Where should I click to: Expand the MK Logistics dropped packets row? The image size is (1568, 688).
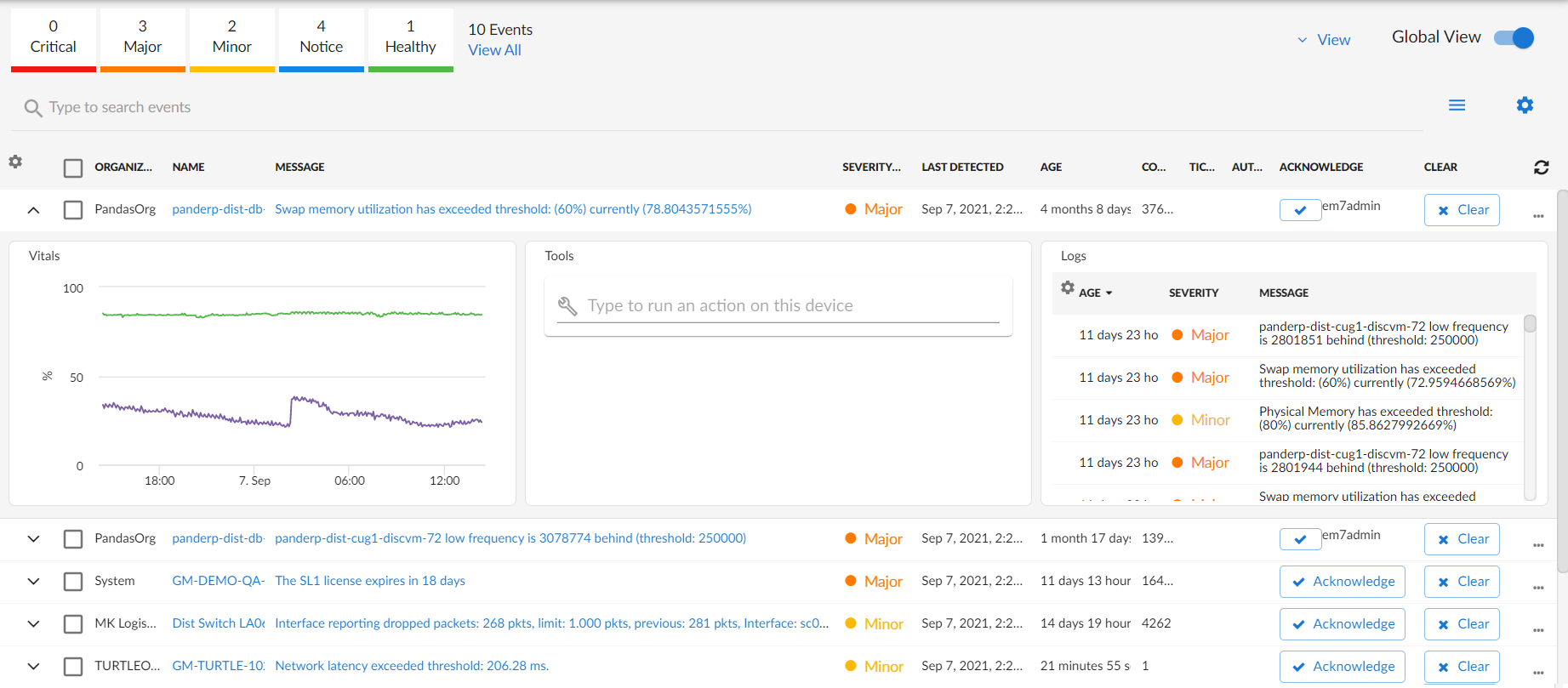33,624
